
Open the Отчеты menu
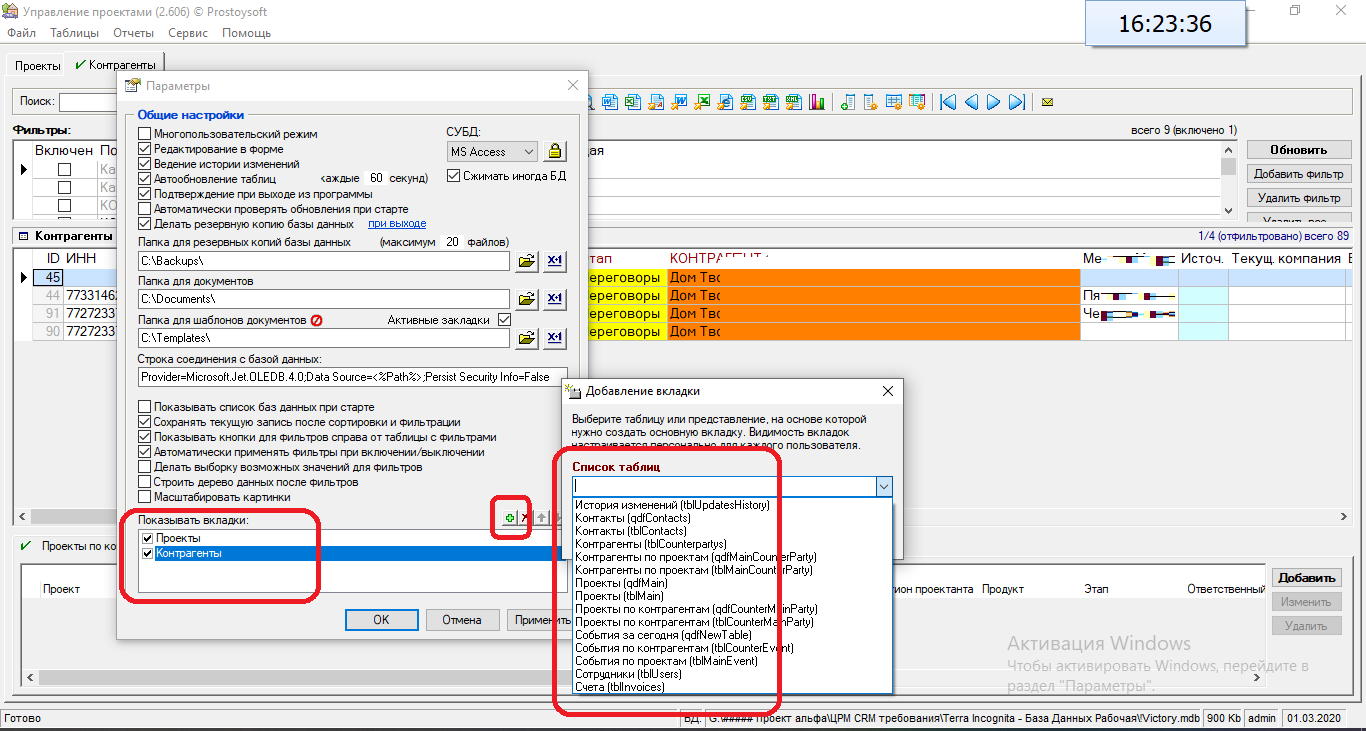point(133,33)
